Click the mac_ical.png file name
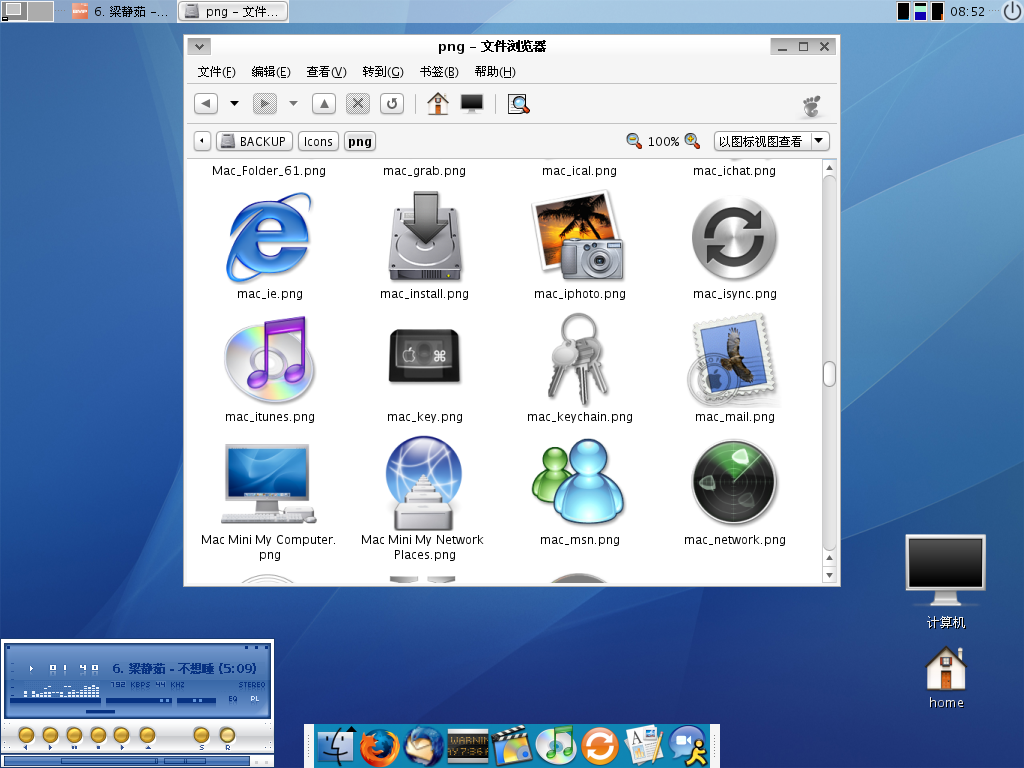The image size is (1024, 768). click(x=579, y=171)
